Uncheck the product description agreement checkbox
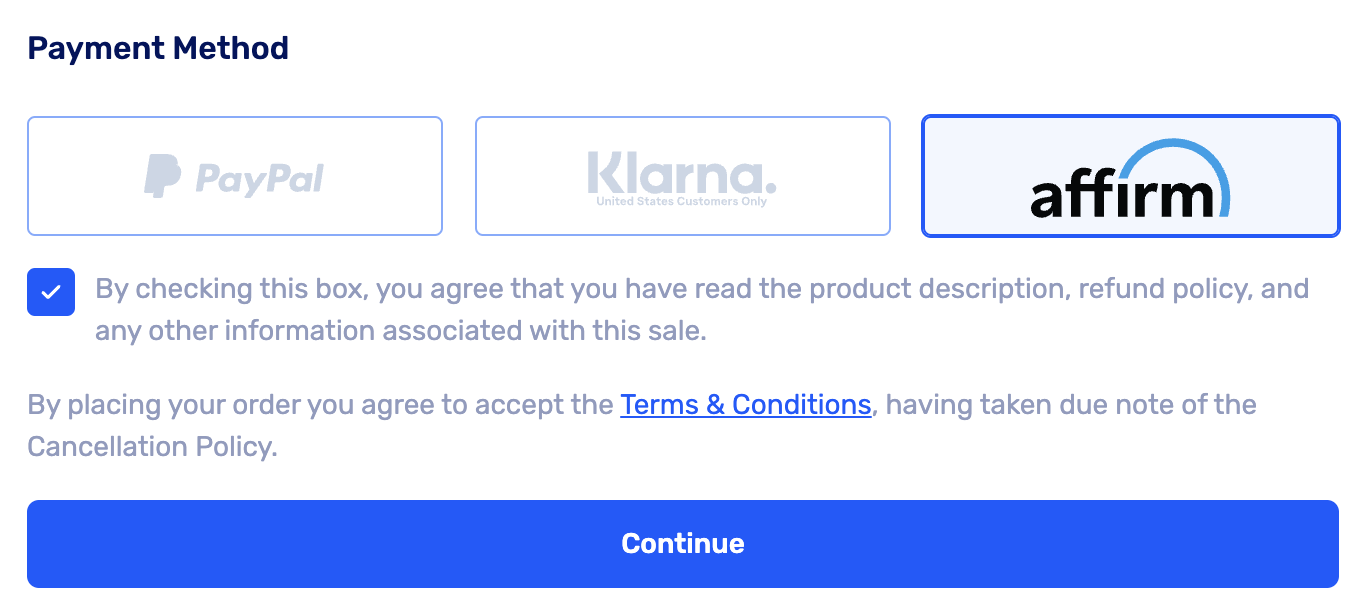The width and height of the screenshot is (1364, 612). click(x=51, y=292)
